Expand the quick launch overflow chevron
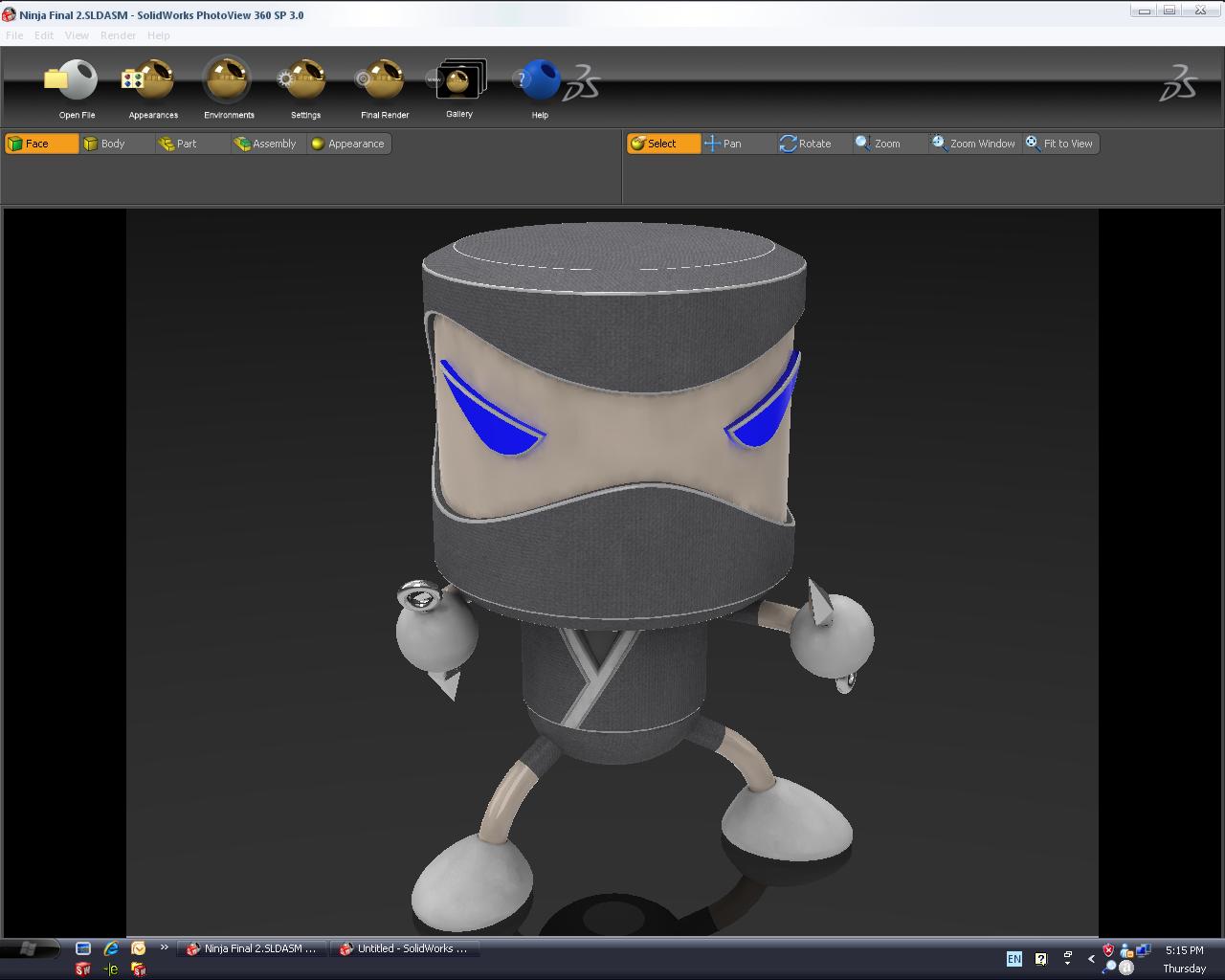Viewport: 1225px width, 980px height. click(165, 947)
